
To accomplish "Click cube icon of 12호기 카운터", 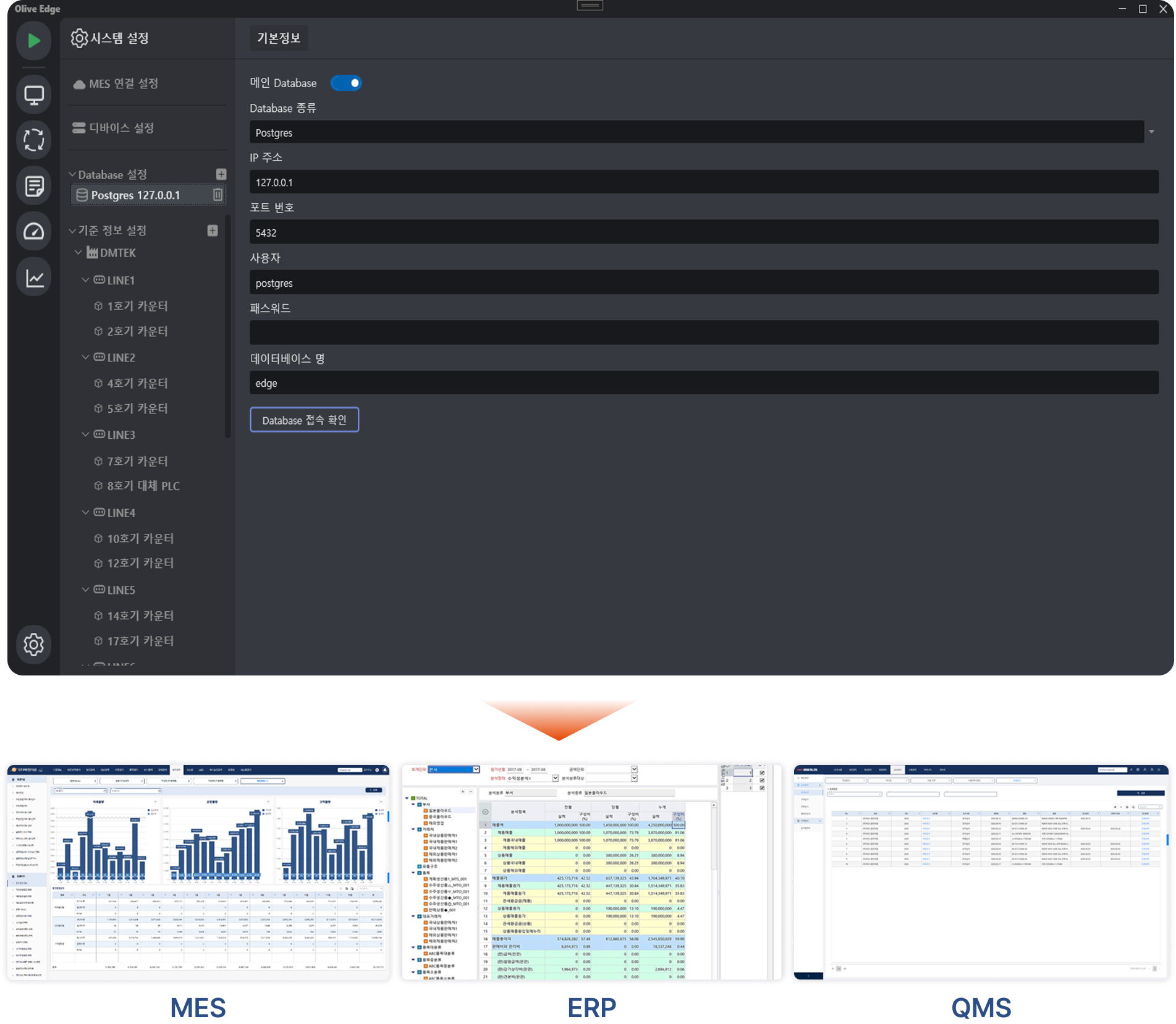I will point(98,563).
